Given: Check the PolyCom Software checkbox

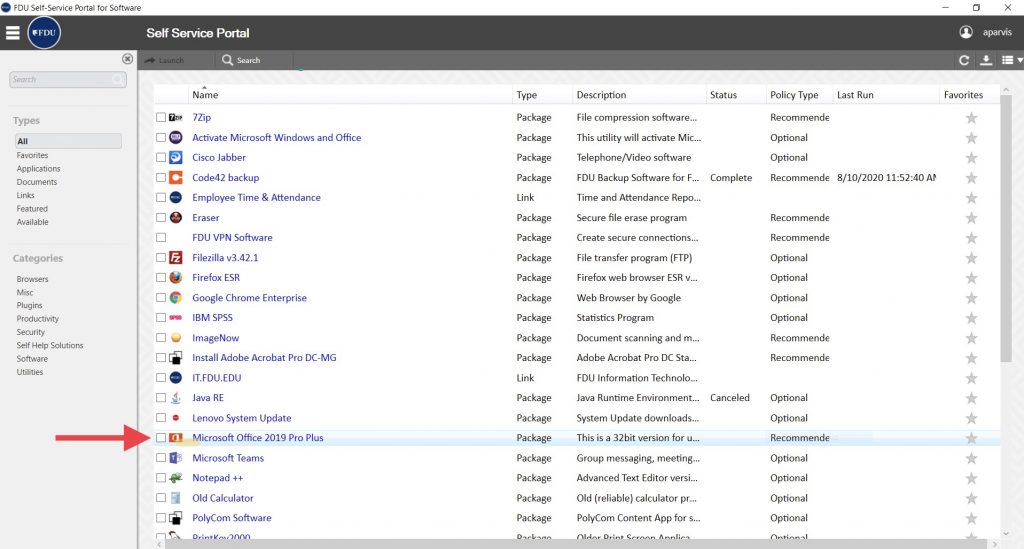Looking at the screenshot, I should pos(161,518).
